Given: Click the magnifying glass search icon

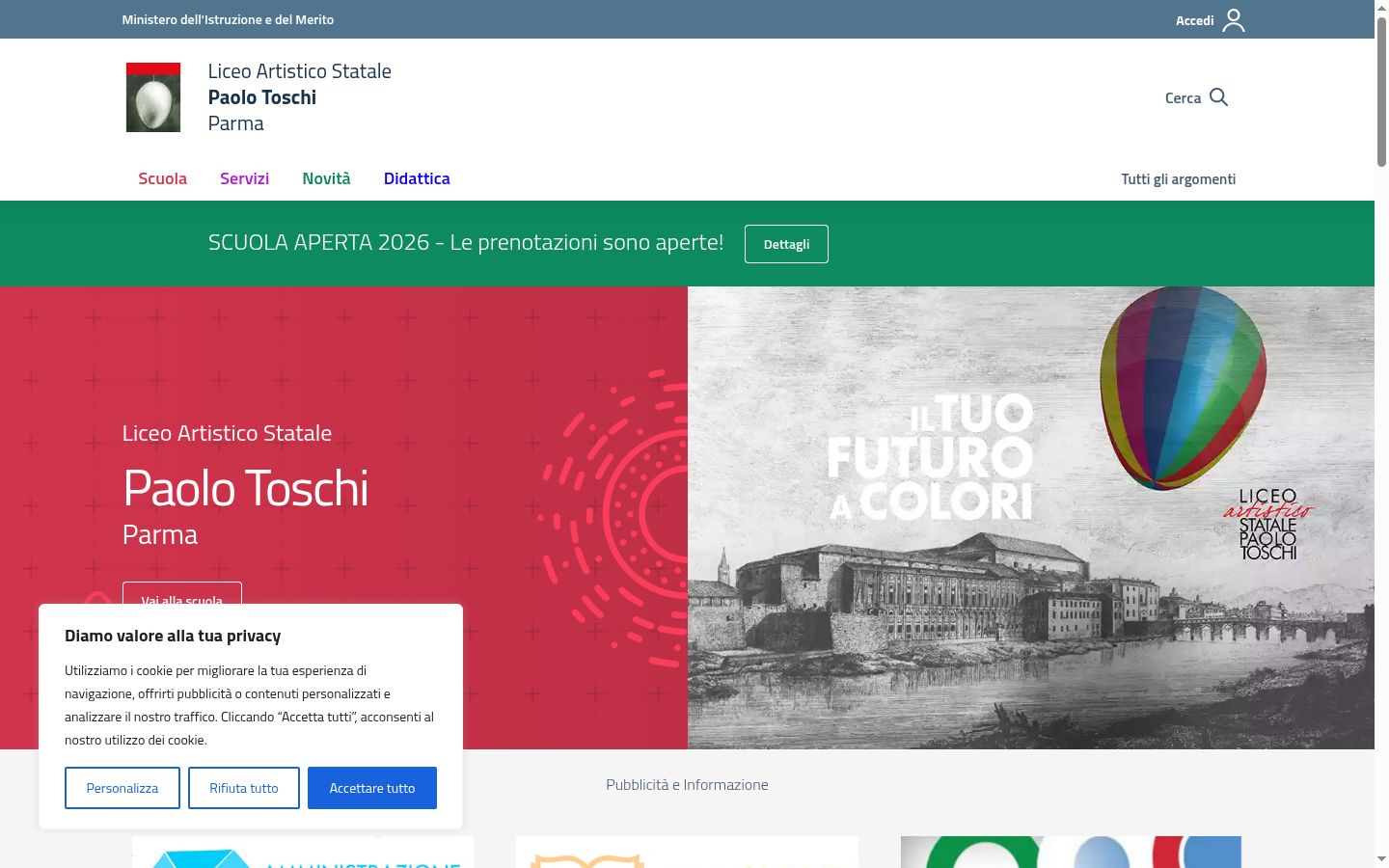Looking at the screenshot, I should coord(1218,97).
